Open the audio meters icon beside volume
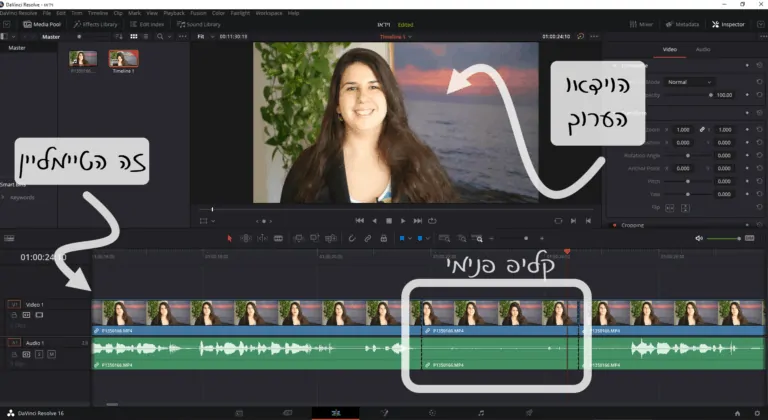768x420 pixels. 749,238
